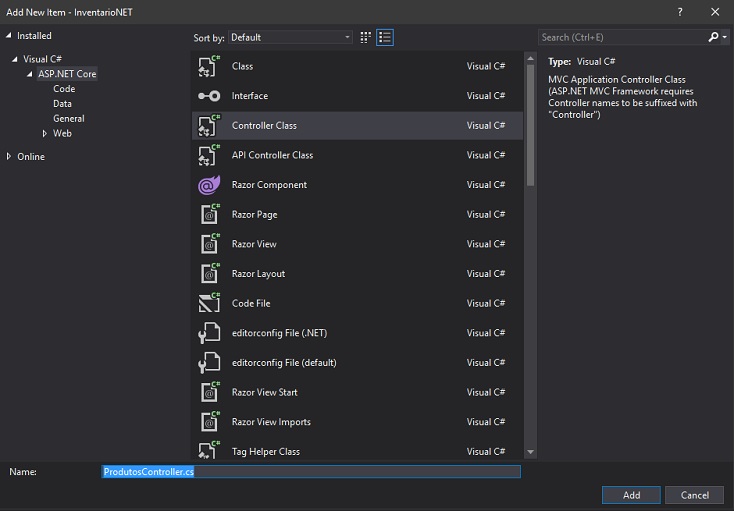The image size is (734, 511).
Task: Click the Class template icon
Action: pos(209,66)
